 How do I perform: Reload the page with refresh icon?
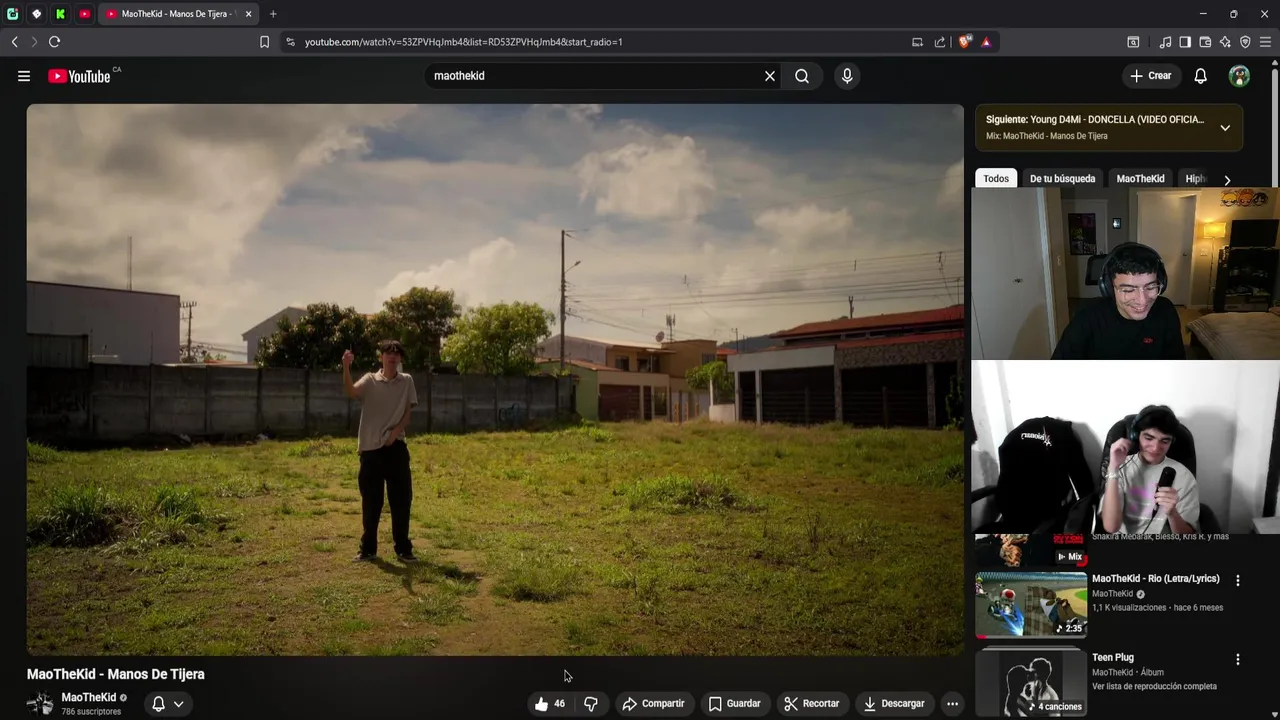pos(55,42)
